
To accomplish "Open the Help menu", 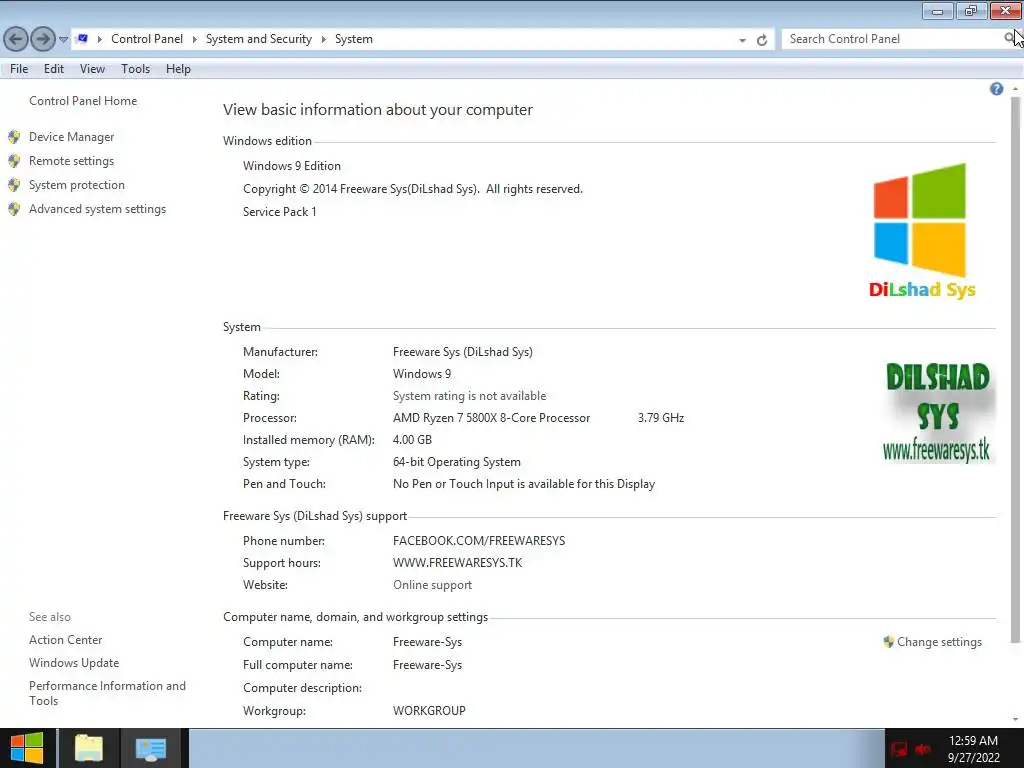I will click(x=178, y=69).
